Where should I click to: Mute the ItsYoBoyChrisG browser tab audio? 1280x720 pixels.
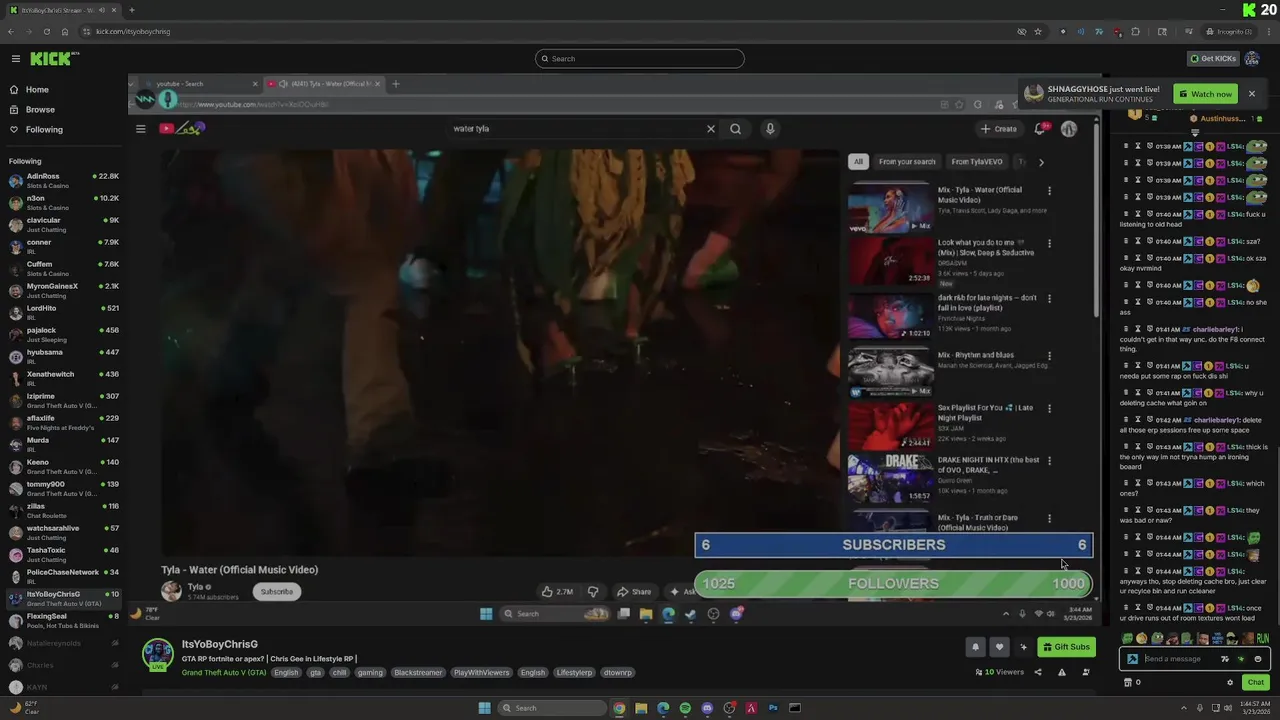click(x=102, y=10)
